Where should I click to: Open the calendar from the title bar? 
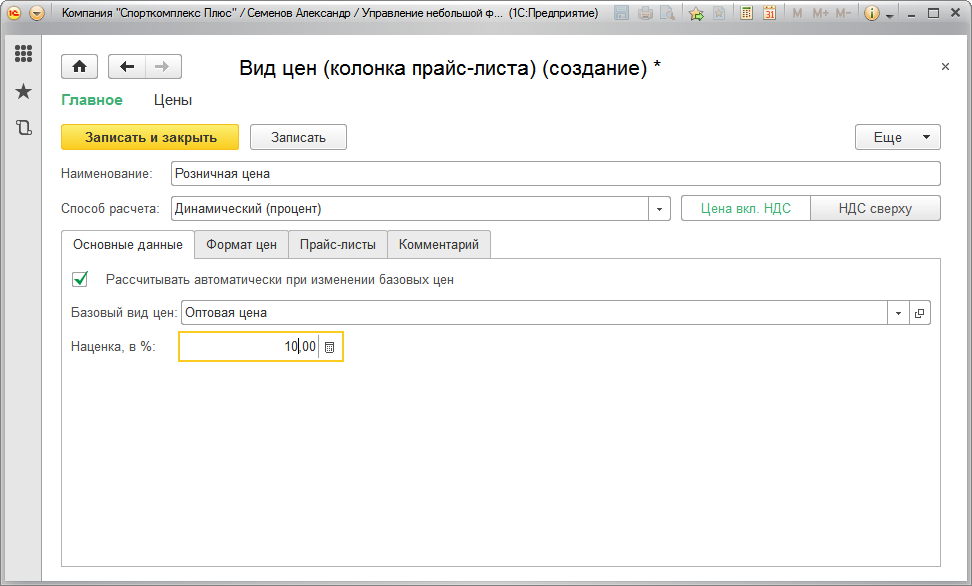click(770, 13)
